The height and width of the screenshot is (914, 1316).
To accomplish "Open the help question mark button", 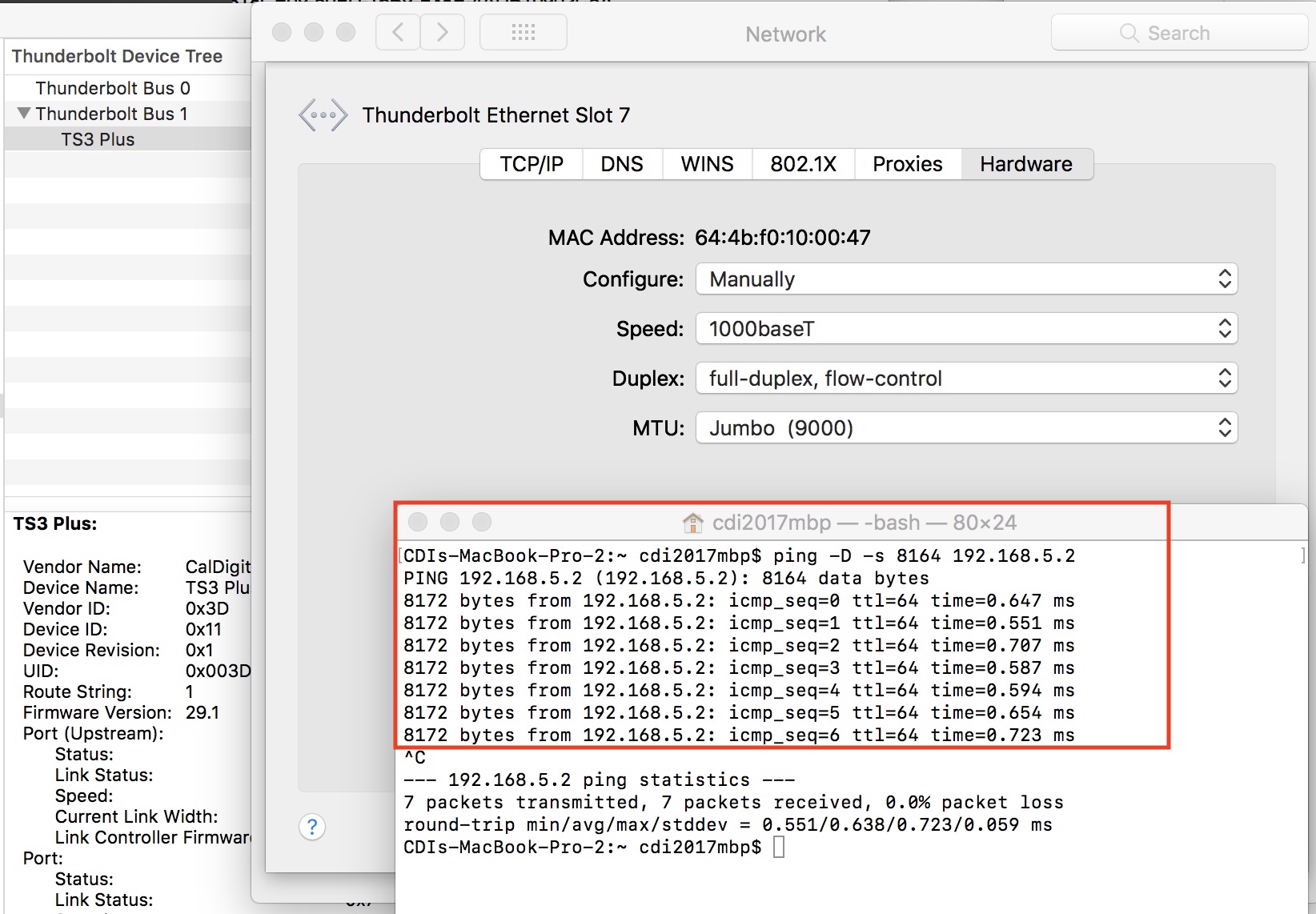I will (312, 827).
